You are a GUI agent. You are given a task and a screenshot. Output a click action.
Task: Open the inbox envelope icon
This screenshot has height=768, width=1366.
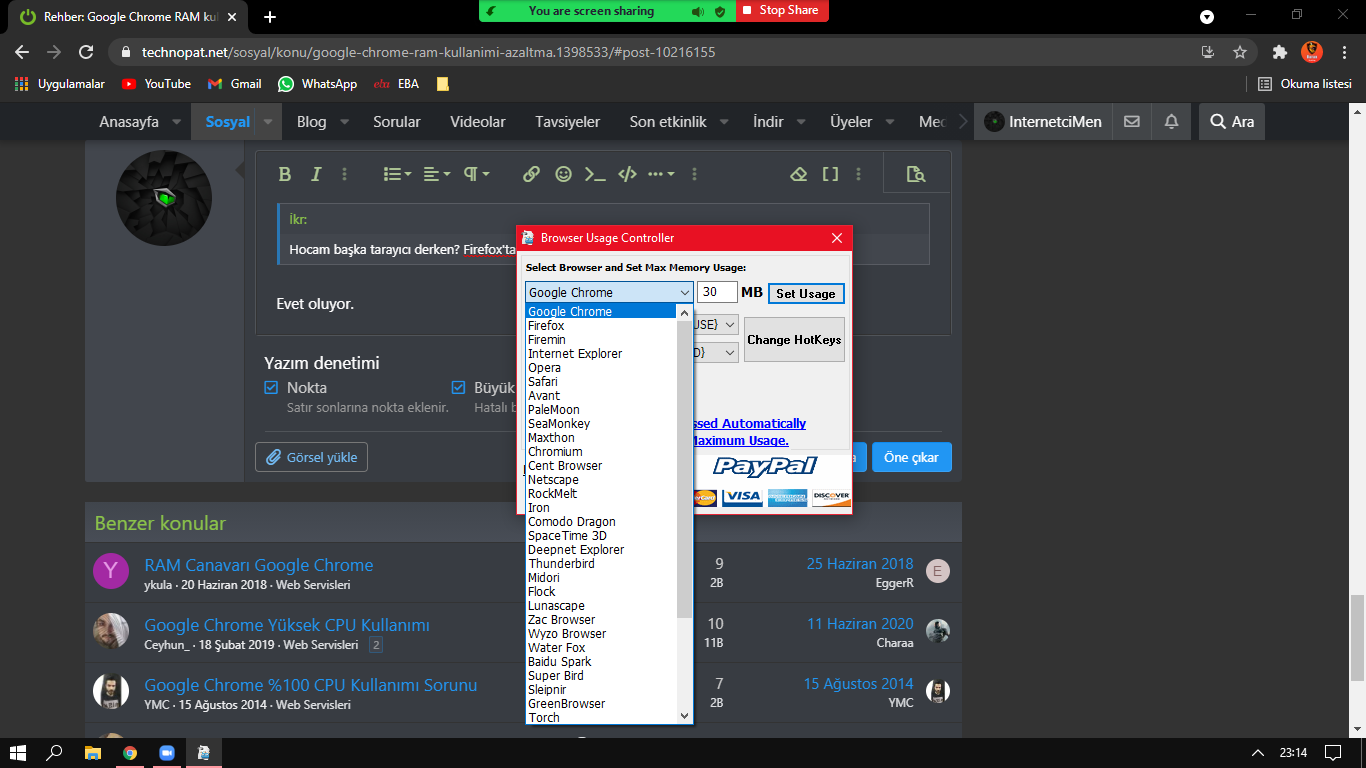click(1132, 122)
